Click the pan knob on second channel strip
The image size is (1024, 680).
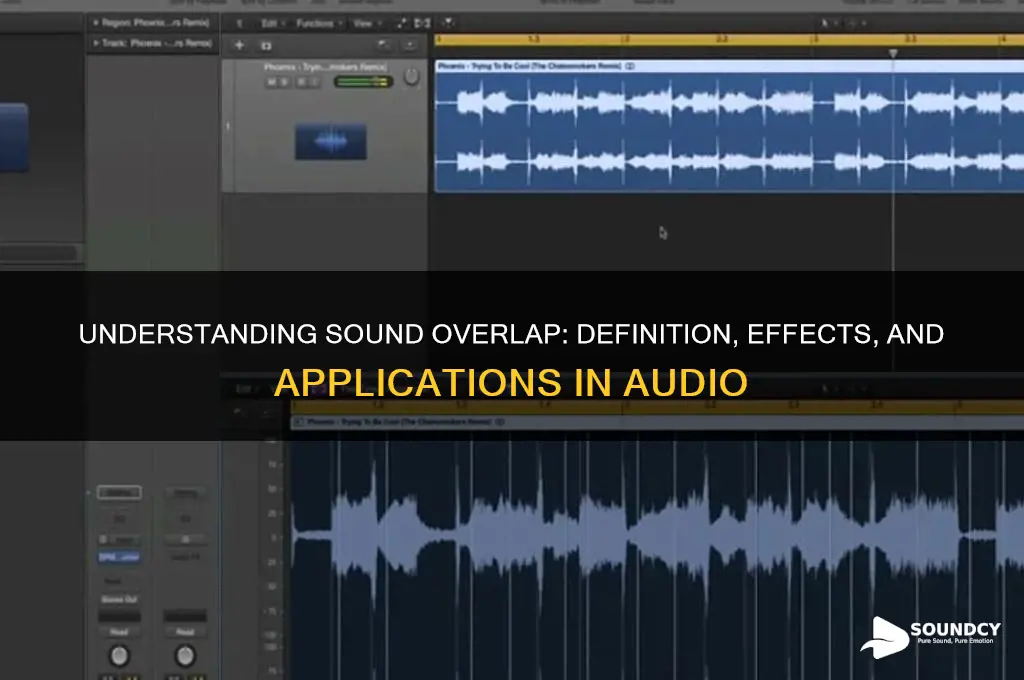click(185, 655)
